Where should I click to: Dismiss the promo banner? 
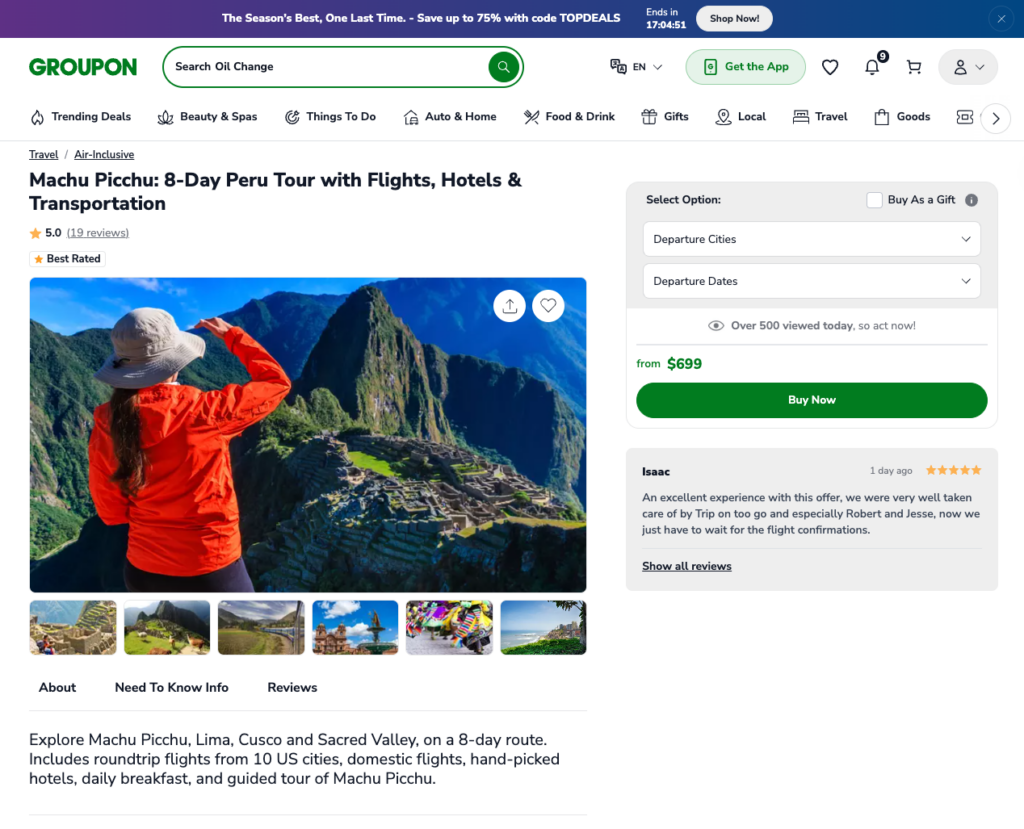tap(1001, 18)
